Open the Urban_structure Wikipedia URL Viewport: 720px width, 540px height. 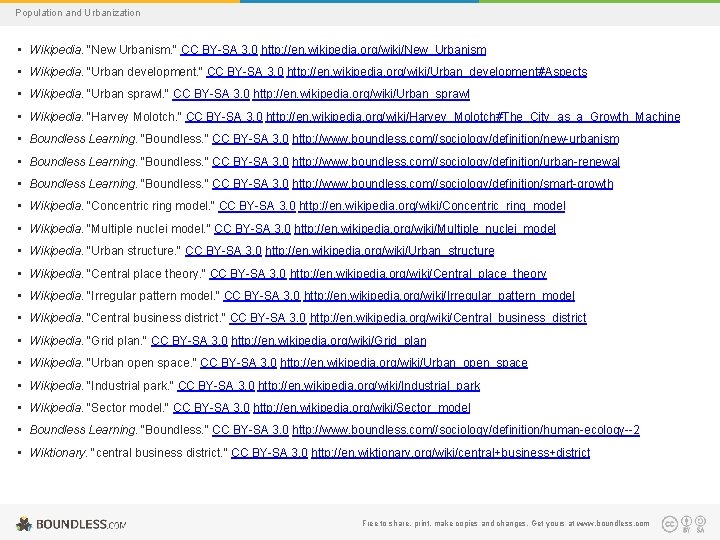[x=380, y=251]
